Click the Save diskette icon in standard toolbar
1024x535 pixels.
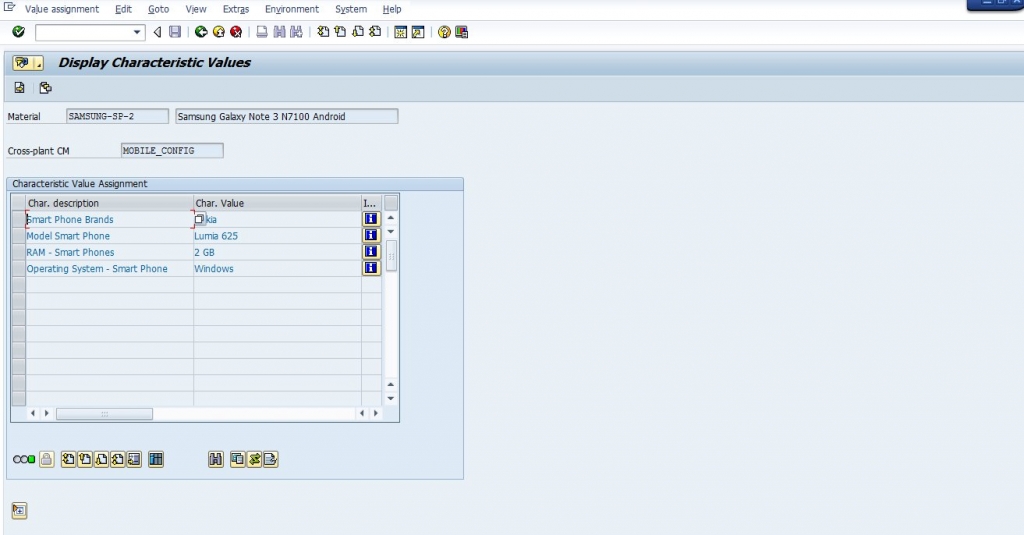[175, 32]
